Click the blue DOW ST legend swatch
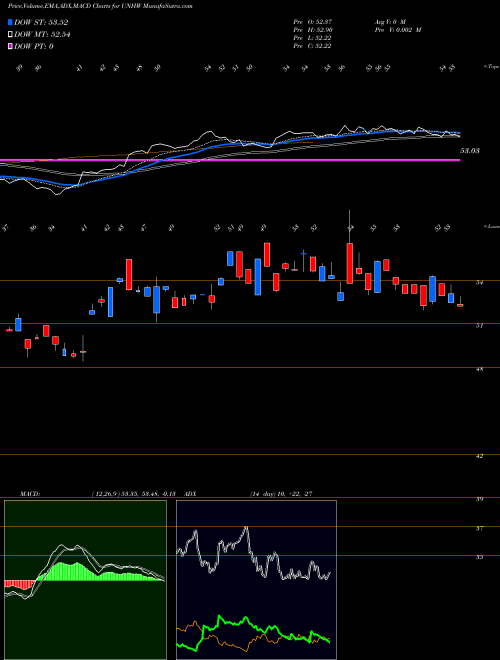 [x=10, y=23]
